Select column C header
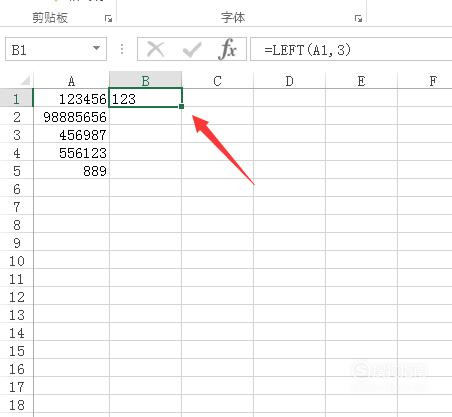This screenshot has height=417, width=452. 218,81
